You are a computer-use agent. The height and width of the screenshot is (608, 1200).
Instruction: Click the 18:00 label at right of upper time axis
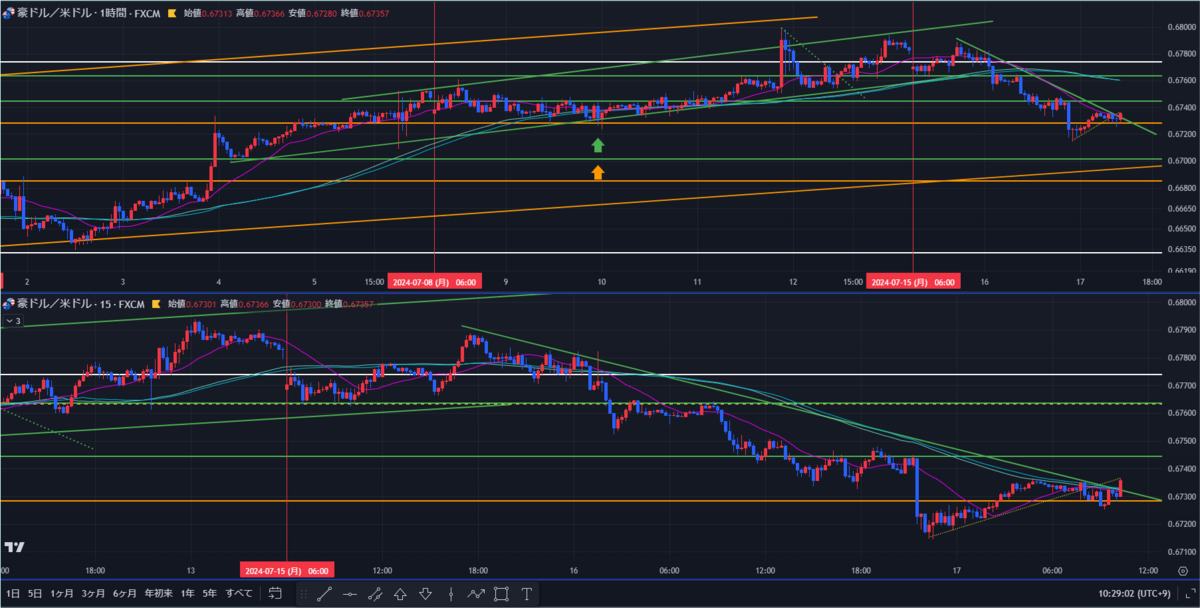coord(1152,282)
